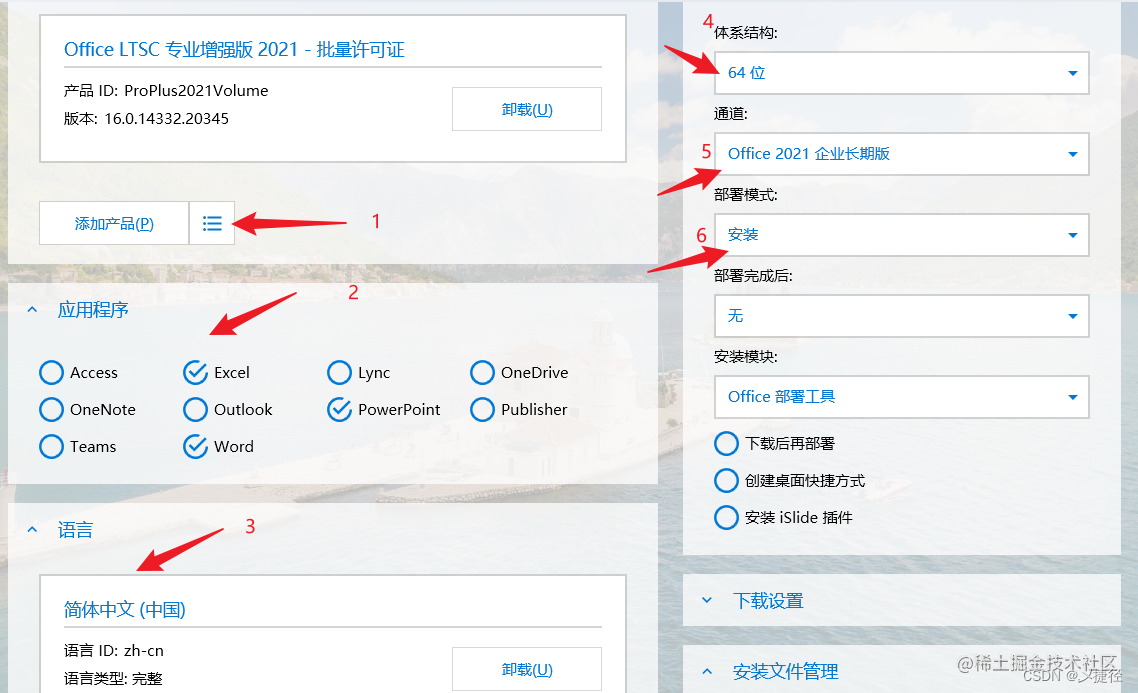Viewport: 1138px width, 693px height.
Task: Select the text 语言类型: 完整
Action: pos(113,678)
